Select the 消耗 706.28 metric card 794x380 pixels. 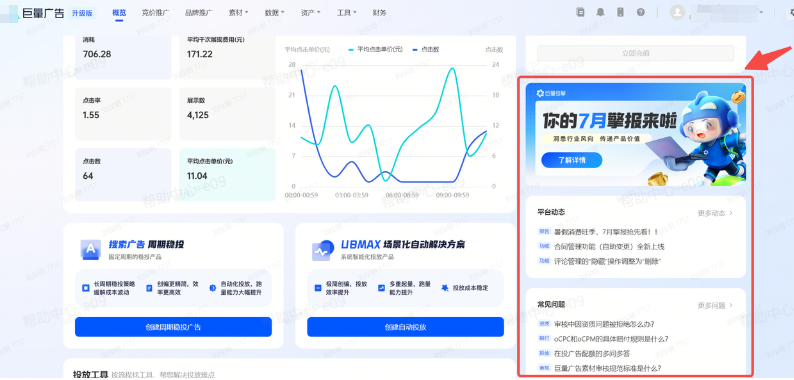[x=123, y=57]
